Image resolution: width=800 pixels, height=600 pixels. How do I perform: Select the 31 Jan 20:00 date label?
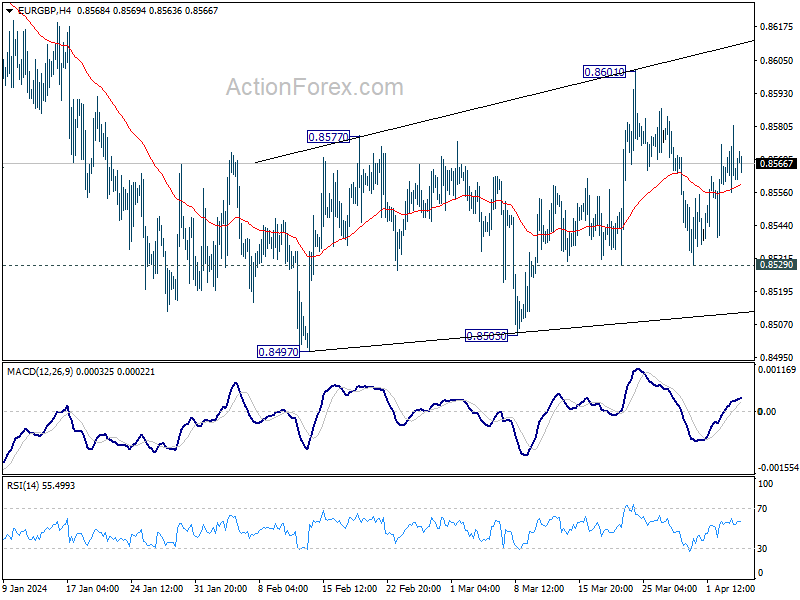pos(220,588)
